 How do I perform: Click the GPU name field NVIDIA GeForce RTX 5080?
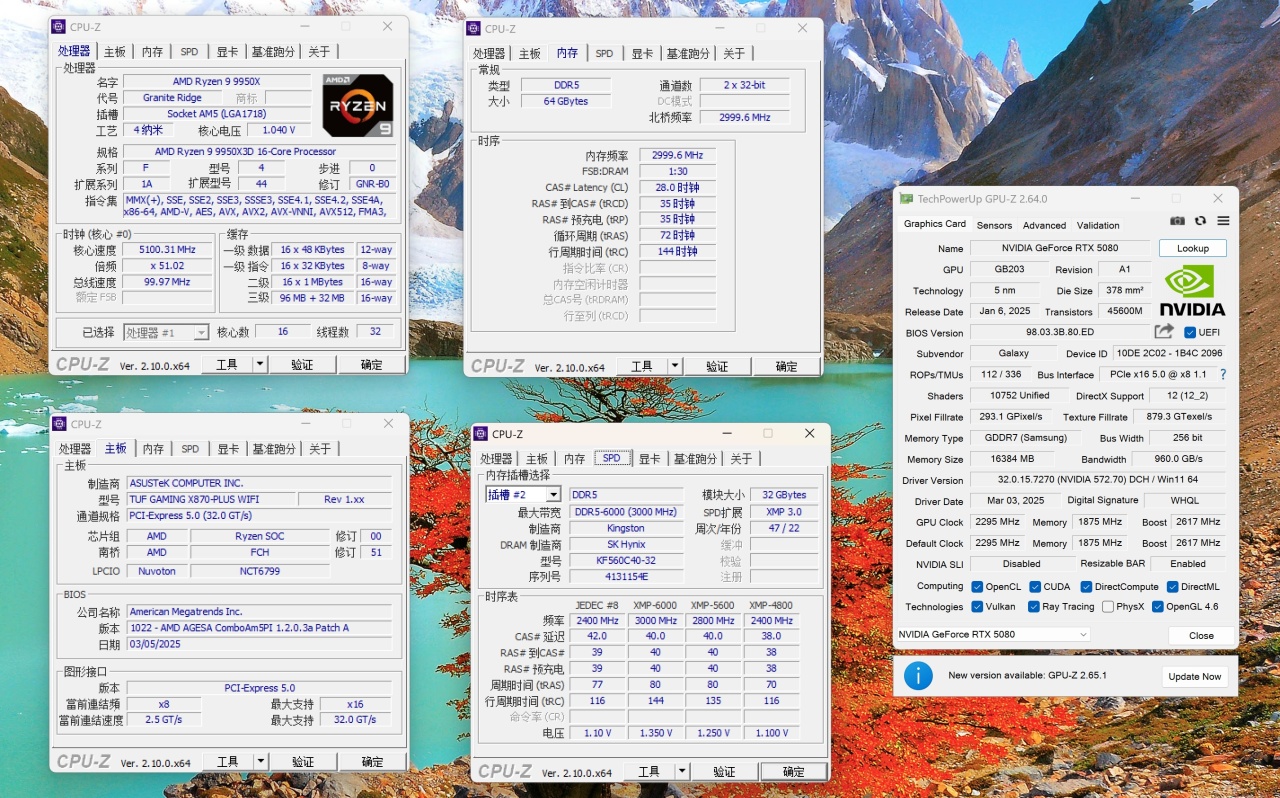1060,248
